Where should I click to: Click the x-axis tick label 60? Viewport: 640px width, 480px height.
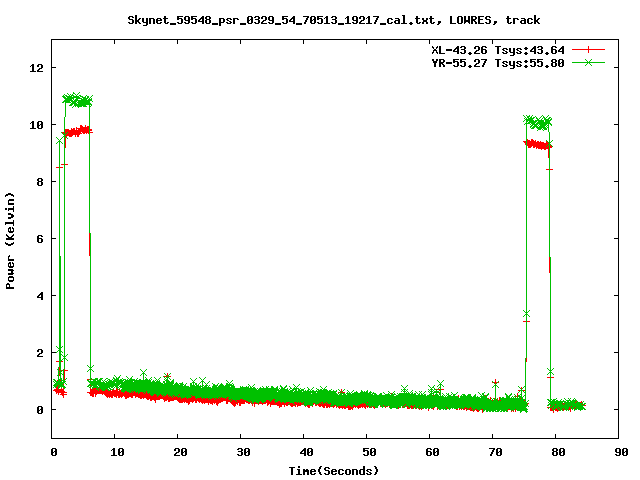(432, 452)
